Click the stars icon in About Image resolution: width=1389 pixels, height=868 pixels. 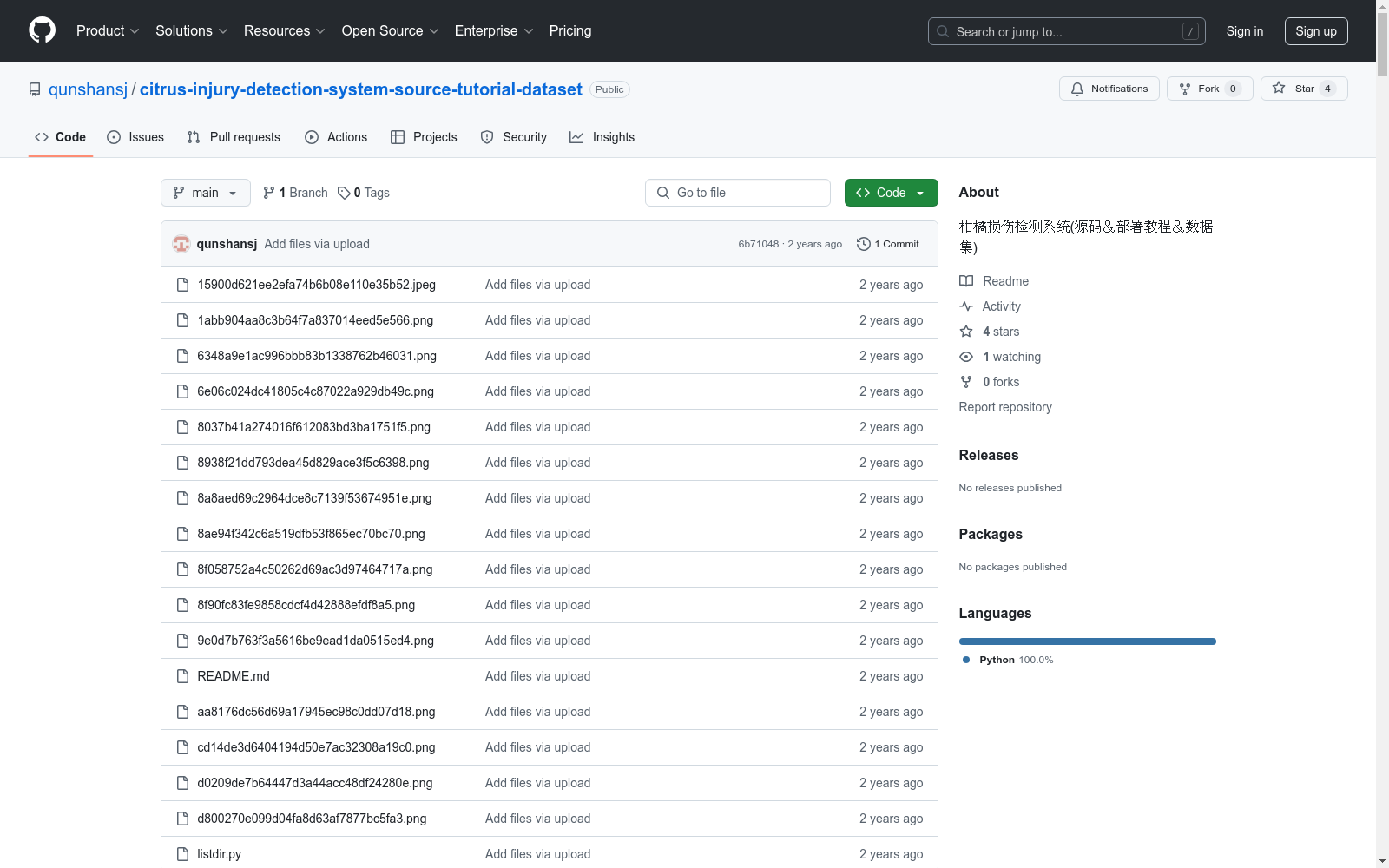pos(966,332)
